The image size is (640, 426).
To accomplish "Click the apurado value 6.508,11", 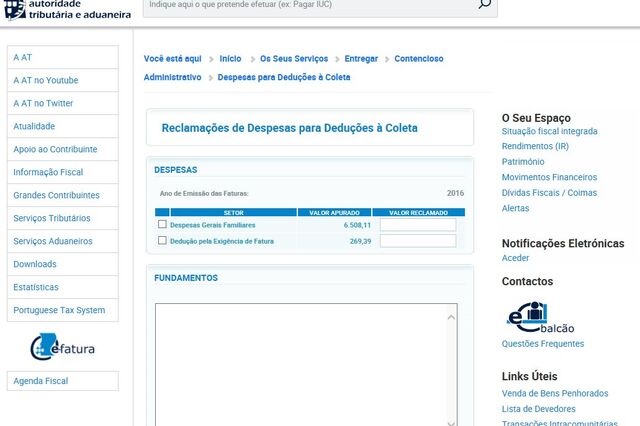I will (357, 225).
